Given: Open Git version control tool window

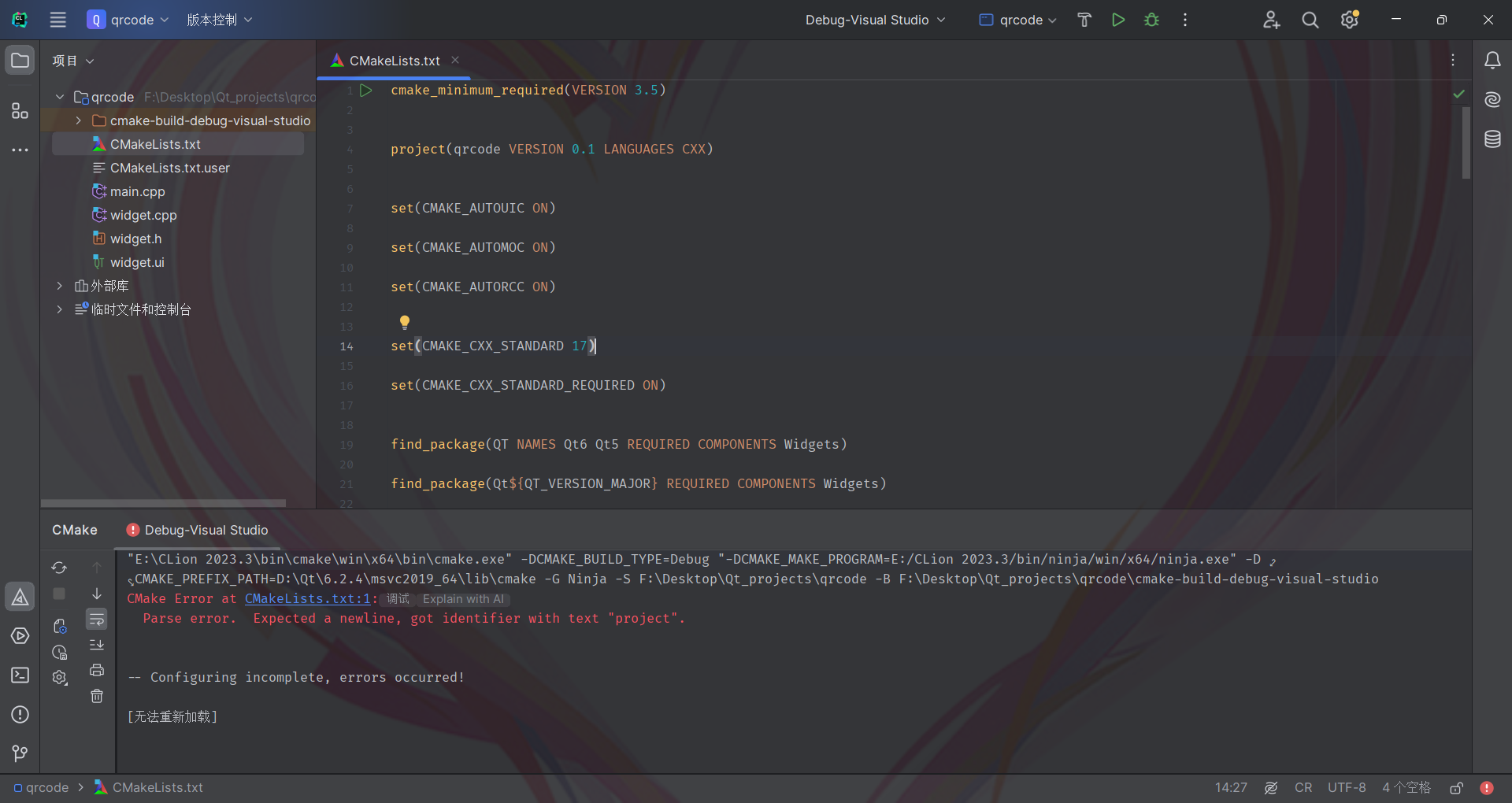Looking at the screenshot, I should 20,754.
